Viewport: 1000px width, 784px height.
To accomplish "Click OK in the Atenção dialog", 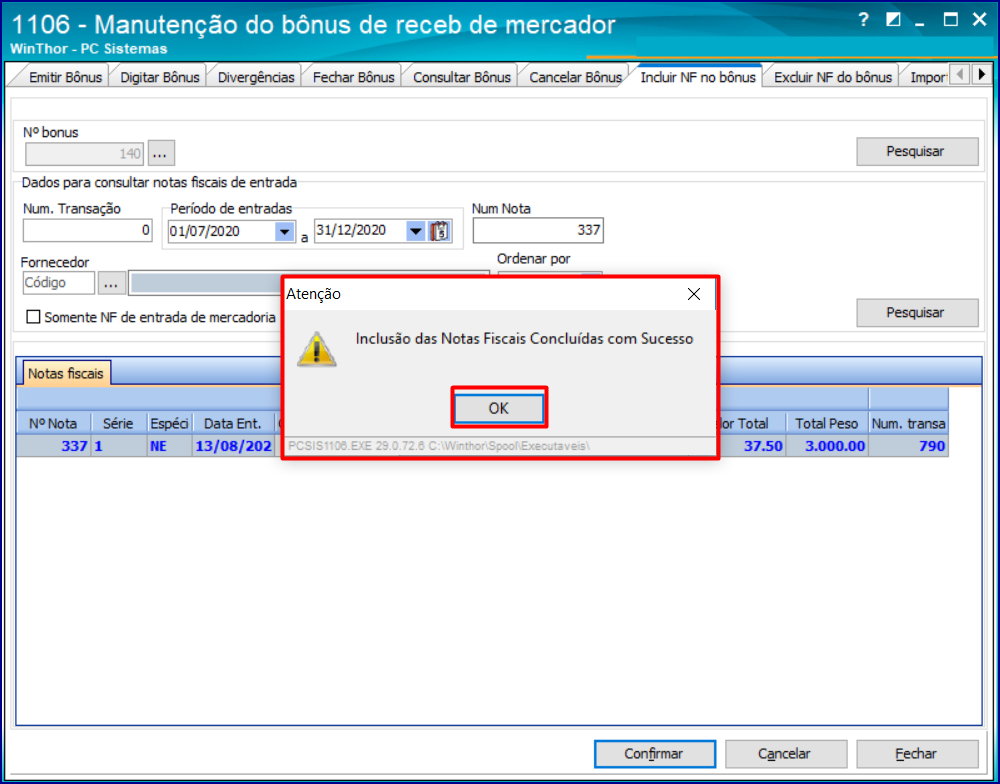I will coord(499,408).
